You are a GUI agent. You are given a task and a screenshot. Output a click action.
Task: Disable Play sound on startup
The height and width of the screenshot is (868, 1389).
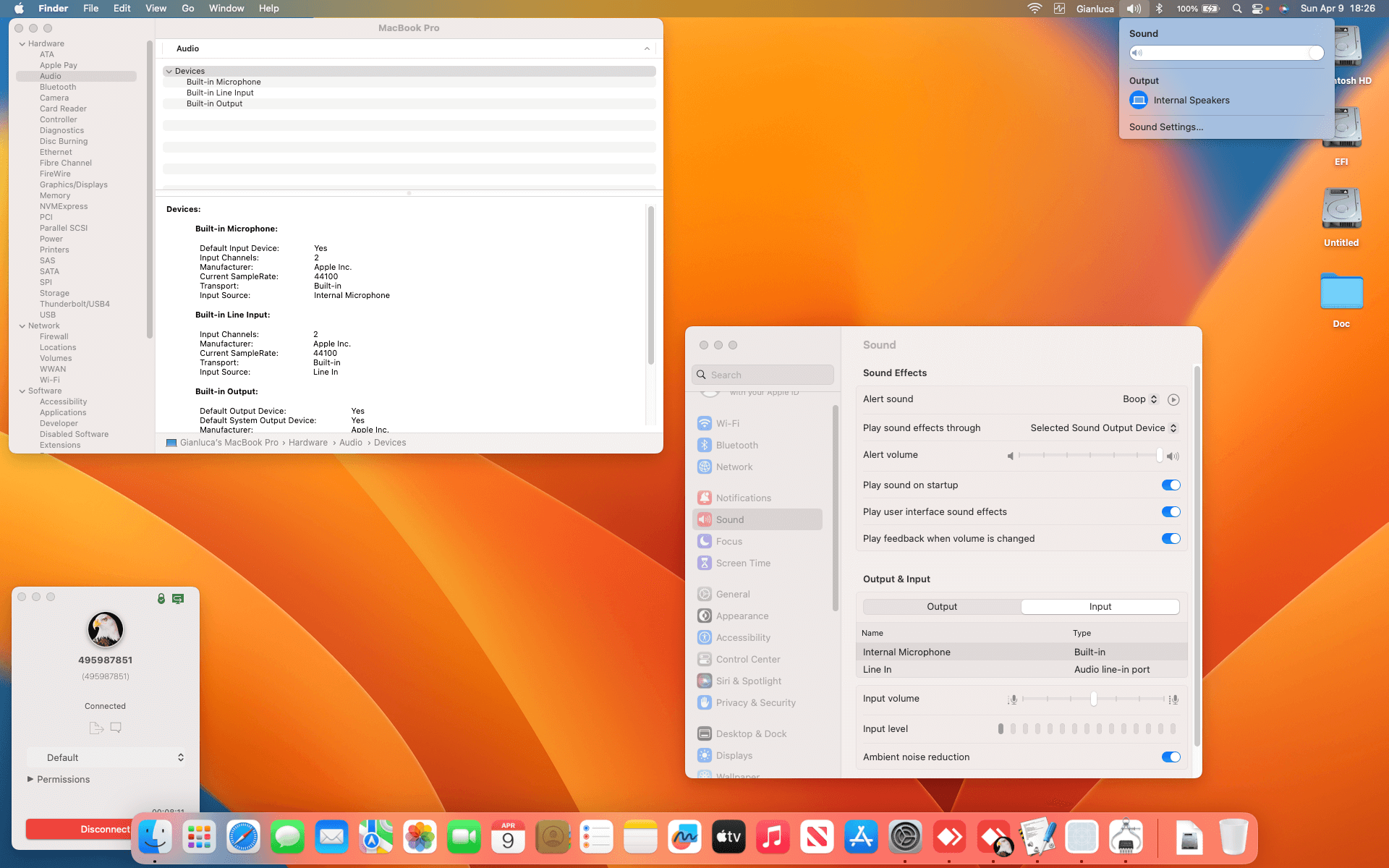click(x=1171, y=485)
